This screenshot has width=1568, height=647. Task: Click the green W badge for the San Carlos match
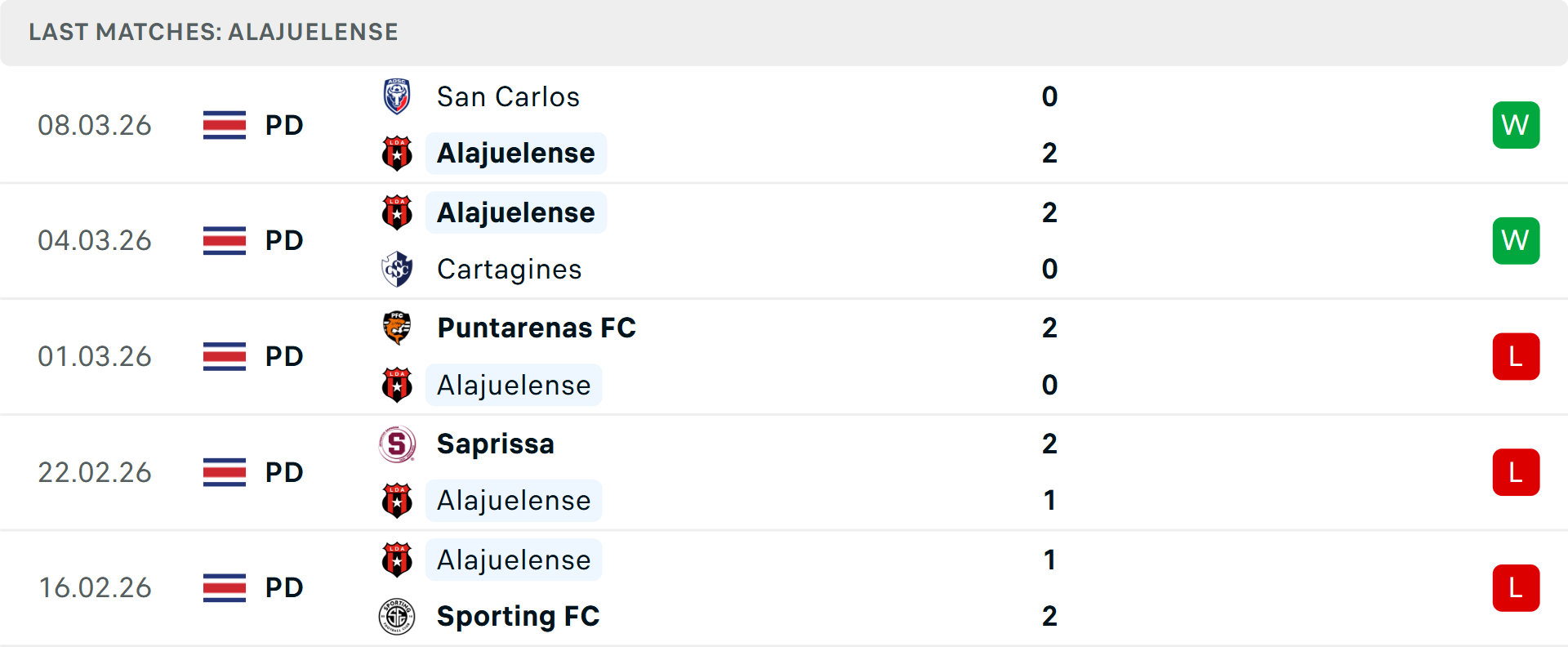[1516, 125]
